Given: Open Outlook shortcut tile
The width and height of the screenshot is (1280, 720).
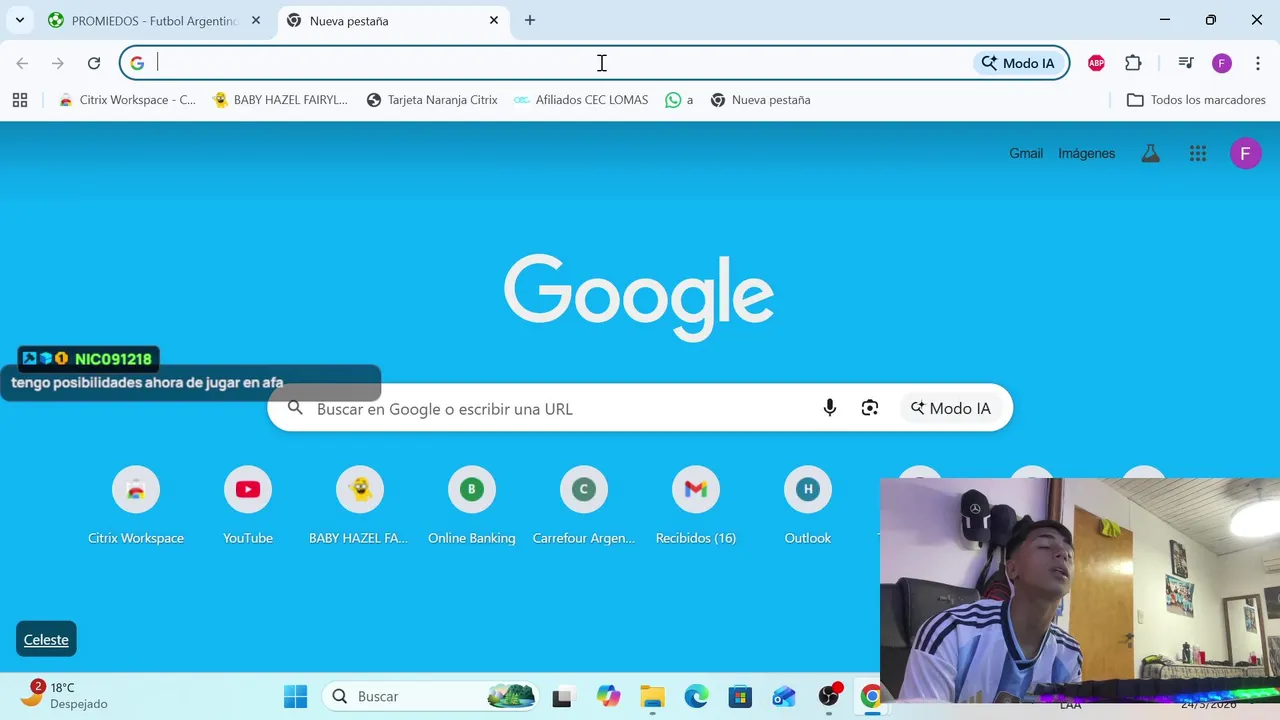Looking at the screenshot, I should click(x=808, y=507).
